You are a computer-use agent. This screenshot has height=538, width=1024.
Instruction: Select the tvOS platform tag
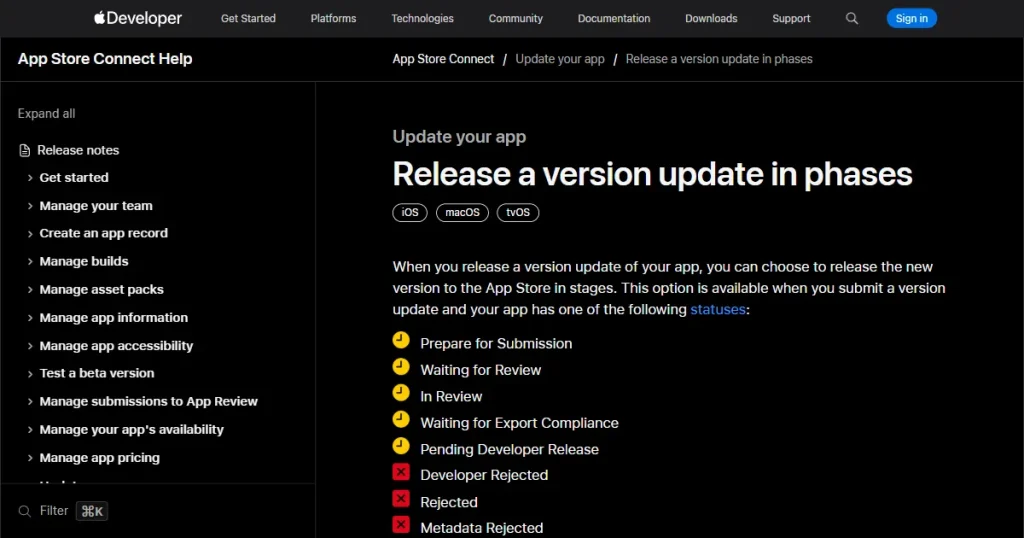[518, 212]
